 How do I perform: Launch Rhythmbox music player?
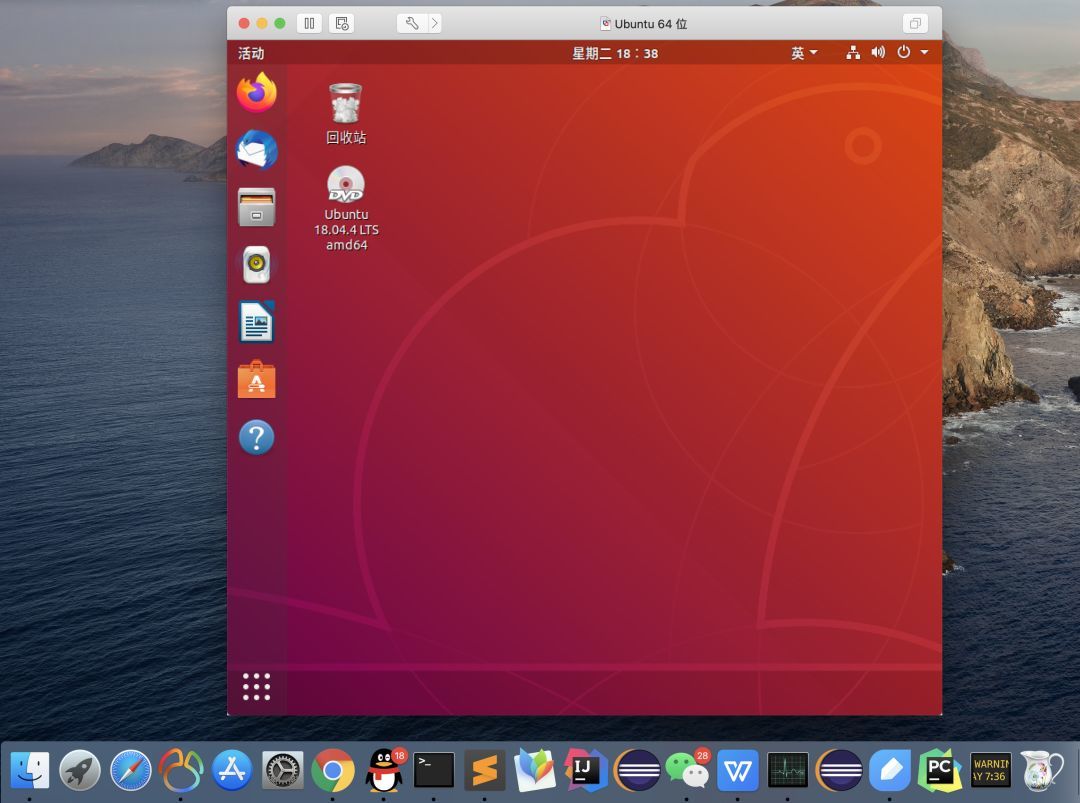[256, 265]
